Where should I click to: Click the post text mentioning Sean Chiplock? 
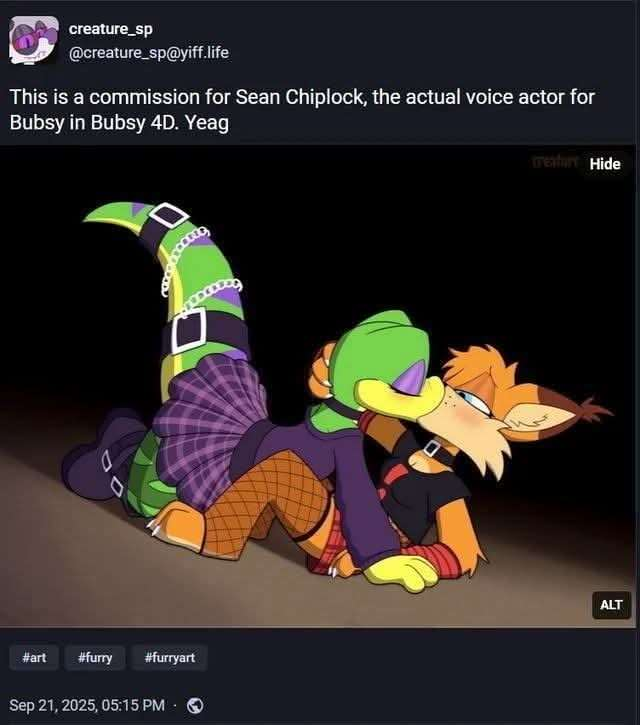tap(302, 110)
